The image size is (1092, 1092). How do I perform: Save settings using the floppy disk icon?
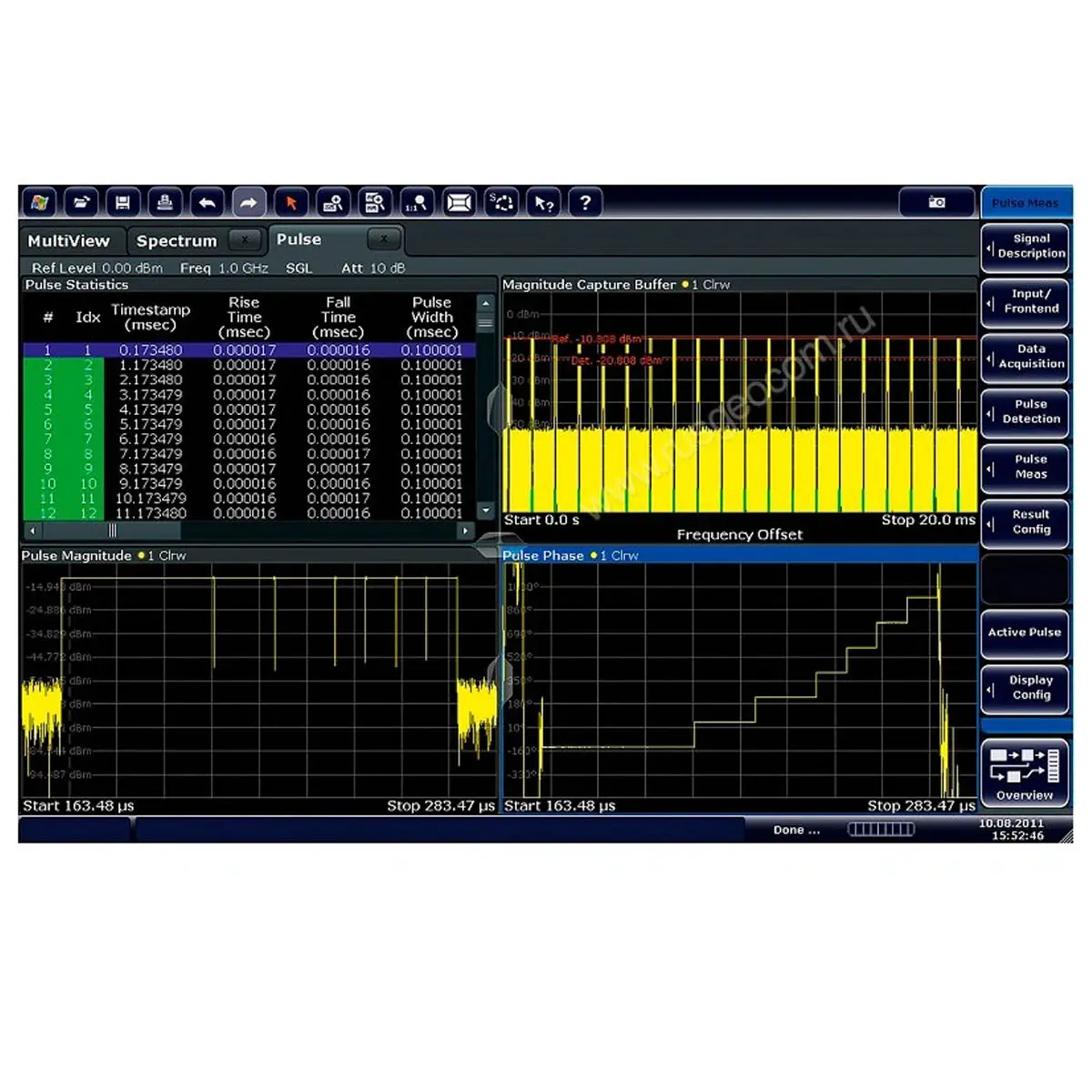(x=123, y=202)
